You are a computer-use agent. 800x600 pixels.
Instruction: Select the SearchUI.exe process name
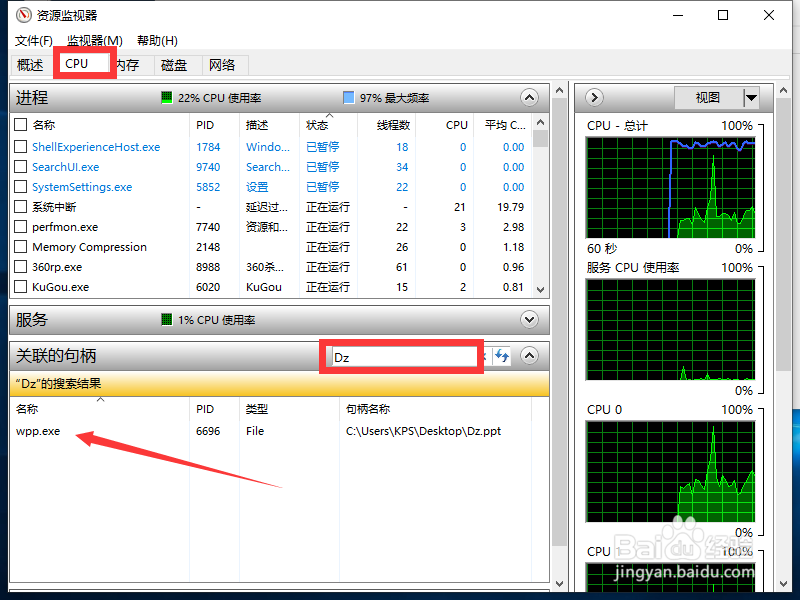[65, 167]
